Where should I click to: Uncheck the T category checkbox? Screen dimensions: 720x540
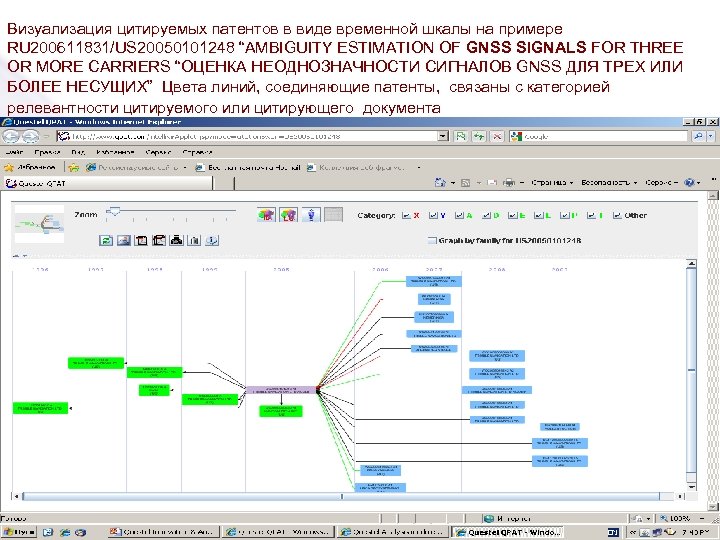pos(591,215)
